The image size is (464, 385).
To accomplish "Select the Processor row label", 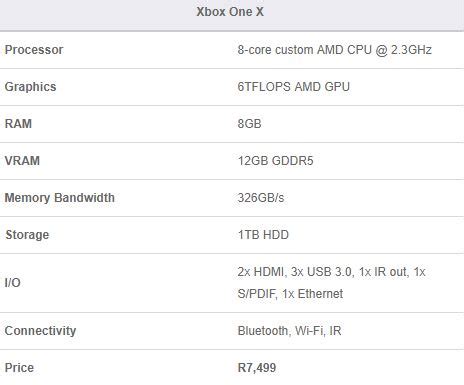I will pyautogui.click(x=34, y=50).
